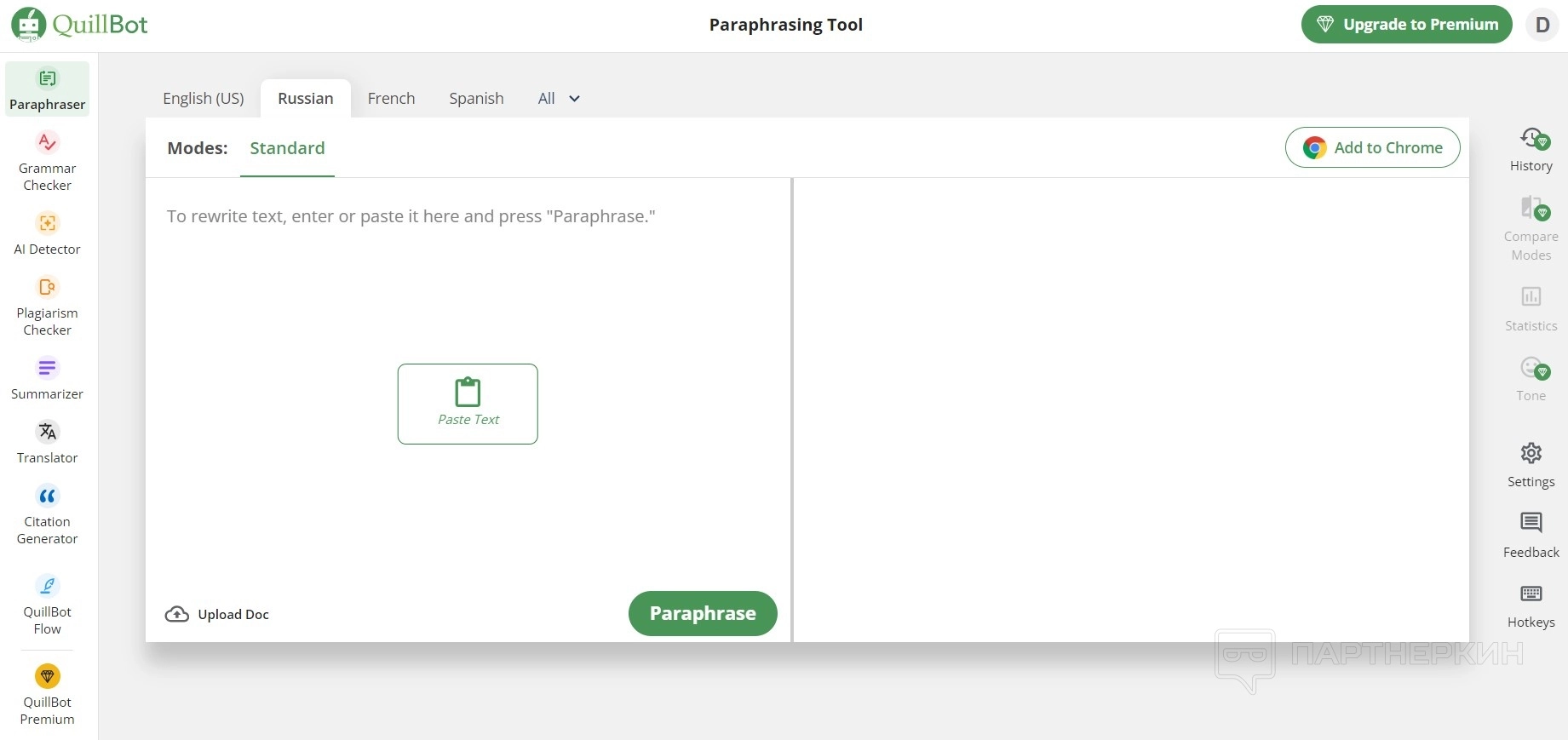Expand the All languages dropdown
This screenshot has width=1568, height=740.
tap(559, 99)
